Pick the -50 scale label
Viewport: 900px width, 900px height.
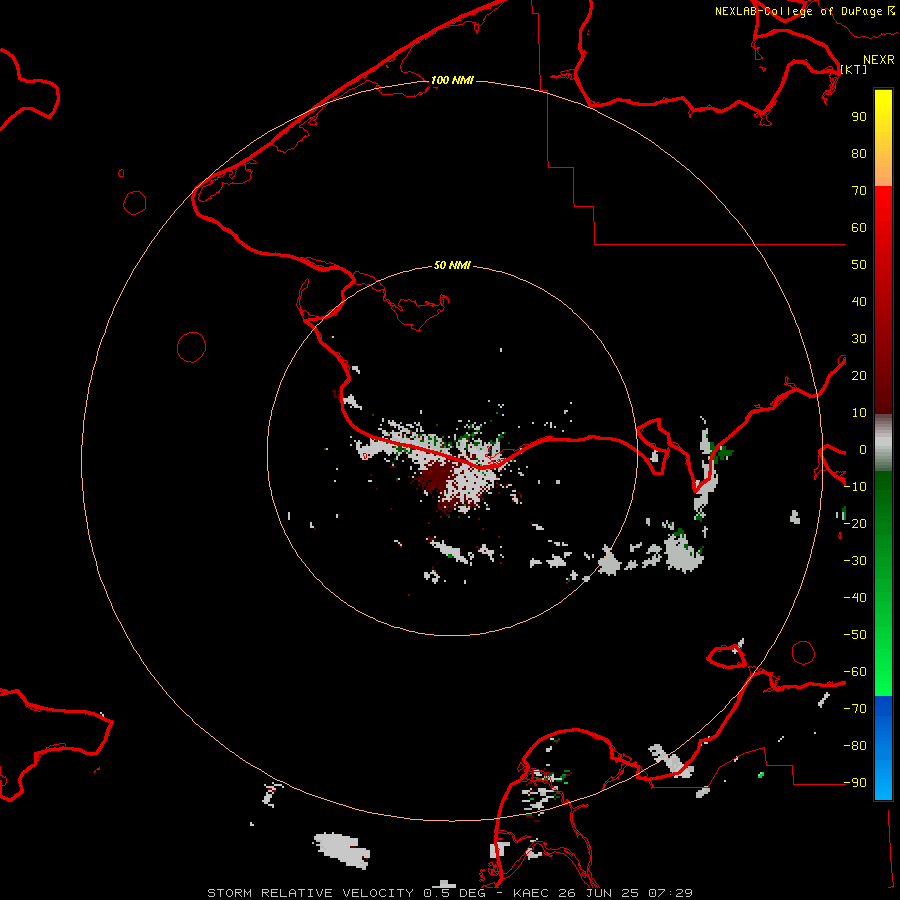(855, 635)
